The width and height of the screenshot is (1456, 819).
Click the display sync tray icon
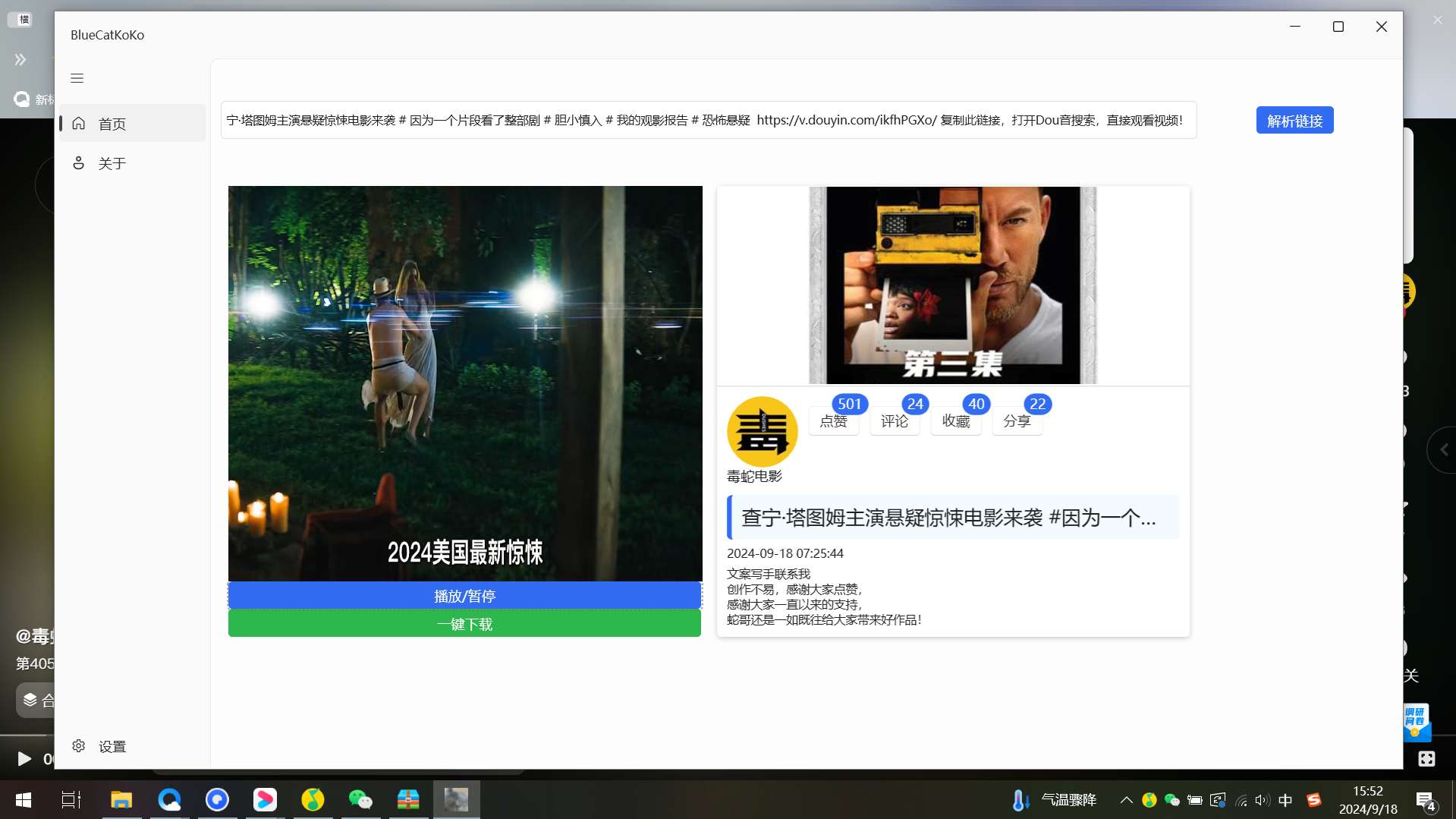click(x=1218, y=800)
